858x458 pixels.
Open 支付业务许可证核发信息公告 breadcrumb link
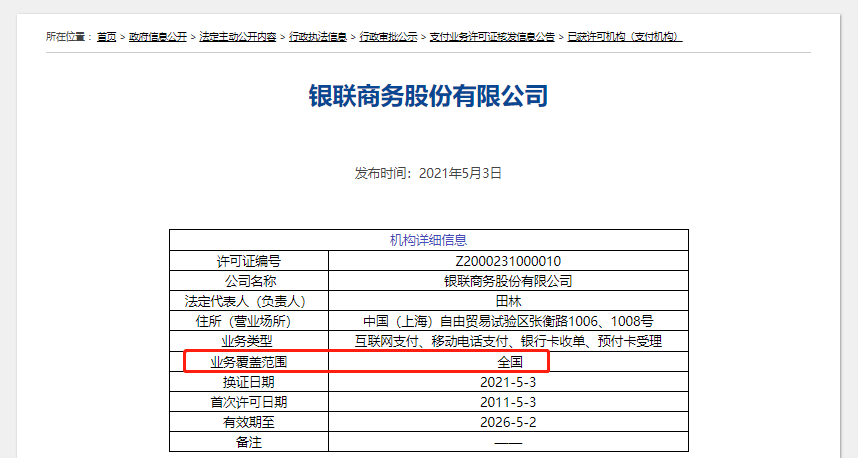click(492, 37)
